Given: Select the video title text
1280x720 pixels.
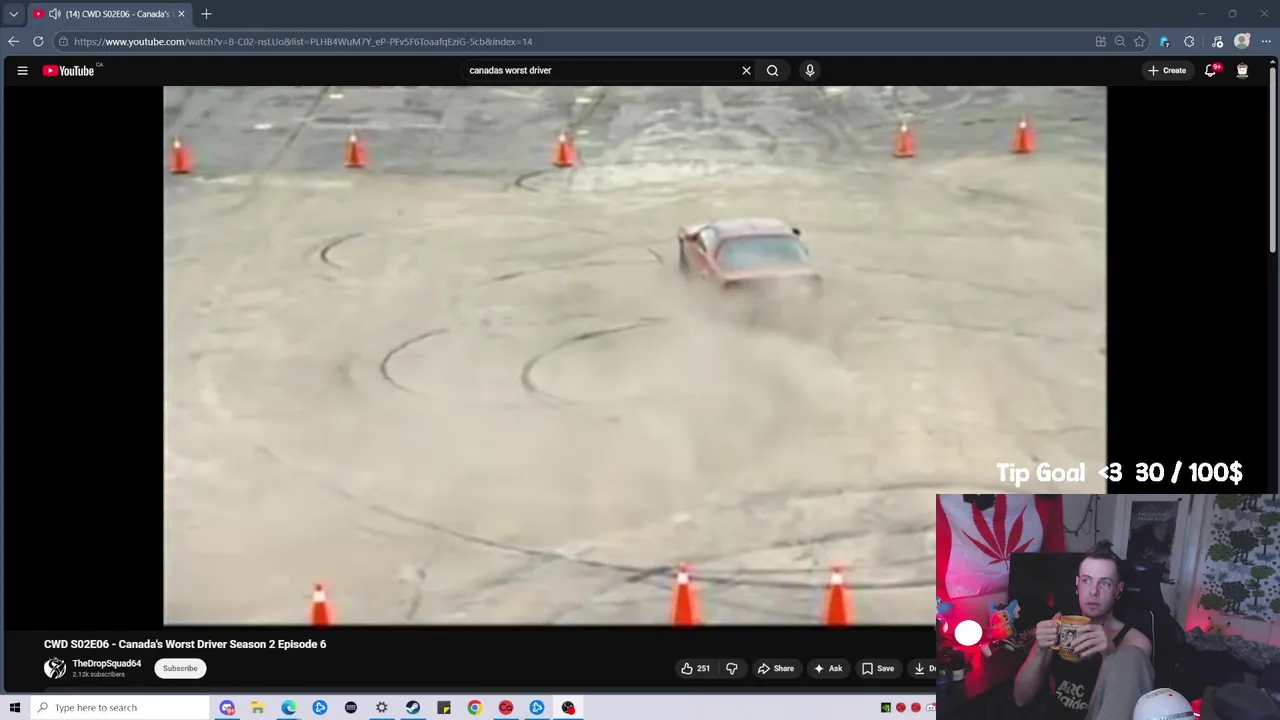Looking at the screenshot, I should coord(185,644).
